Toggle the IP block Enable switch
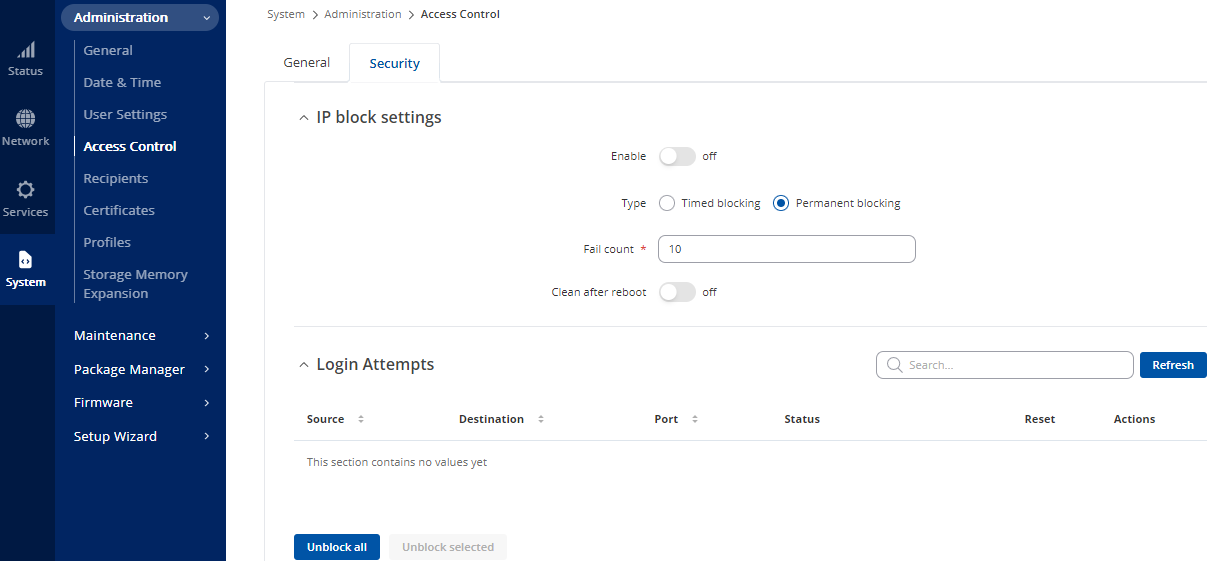The image size is (1207, 561). click(x=677, y=156)
